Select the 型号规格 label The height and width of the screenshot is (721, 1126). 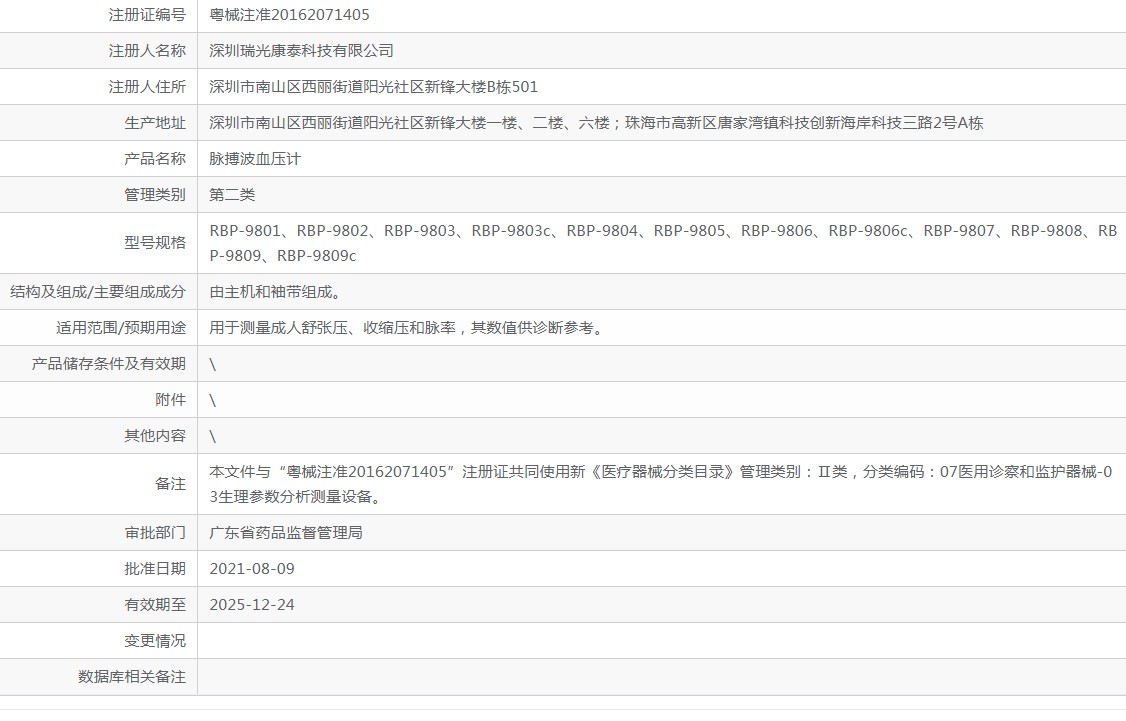point(154,243)
